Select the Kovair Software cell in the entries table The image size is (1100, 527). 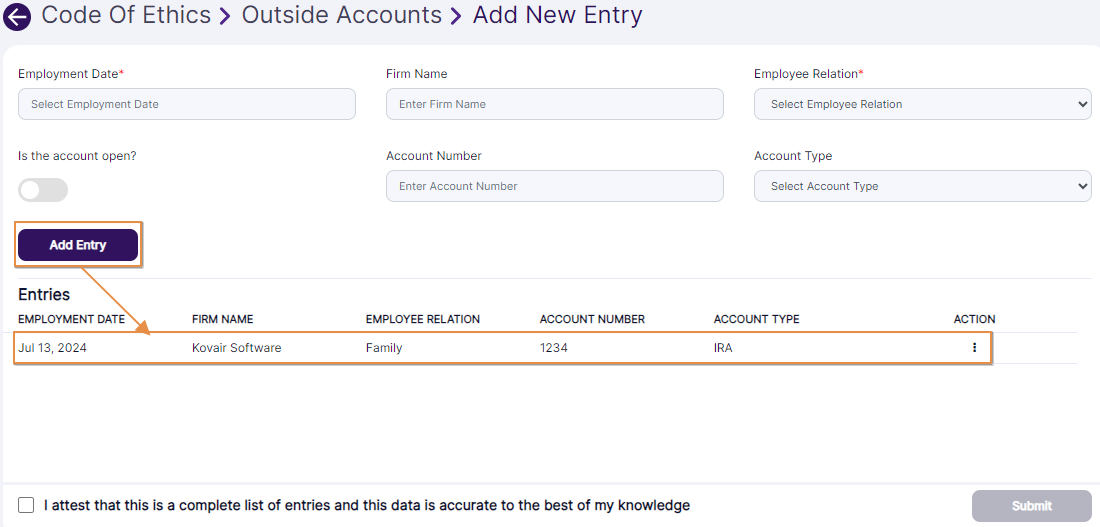tap(237, 348)
